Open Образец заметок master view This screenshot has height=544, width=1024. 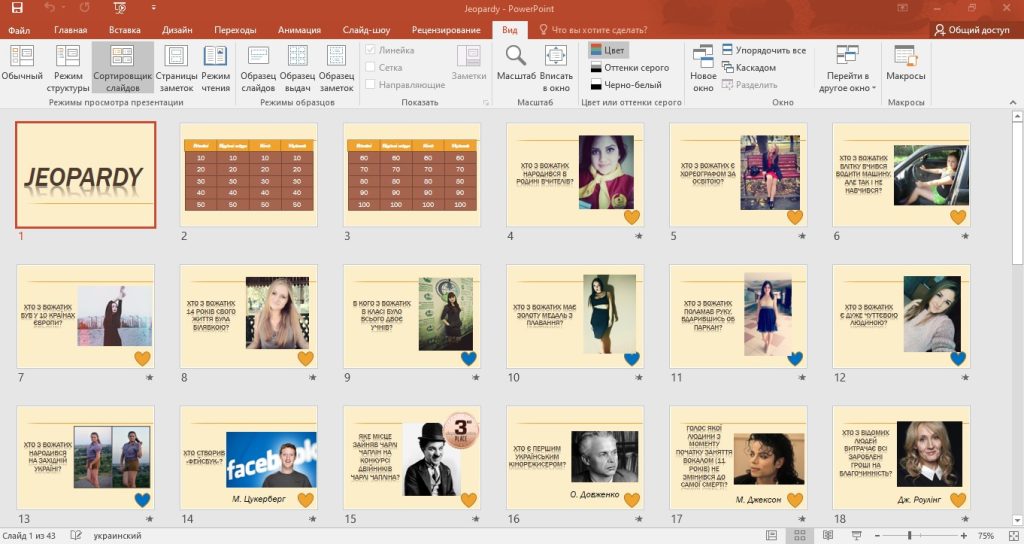coord(336,69)
